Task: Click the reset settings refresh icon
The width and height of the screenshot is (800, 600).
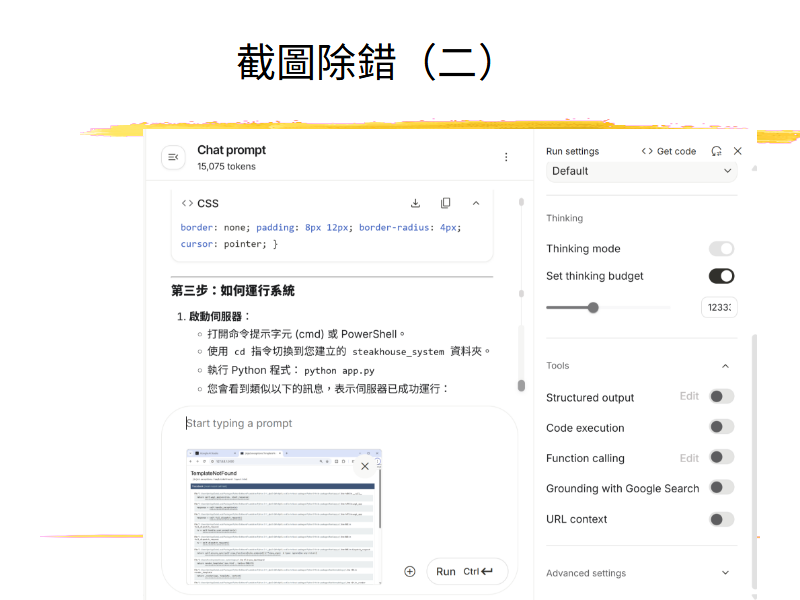Action: click(716, 151)
